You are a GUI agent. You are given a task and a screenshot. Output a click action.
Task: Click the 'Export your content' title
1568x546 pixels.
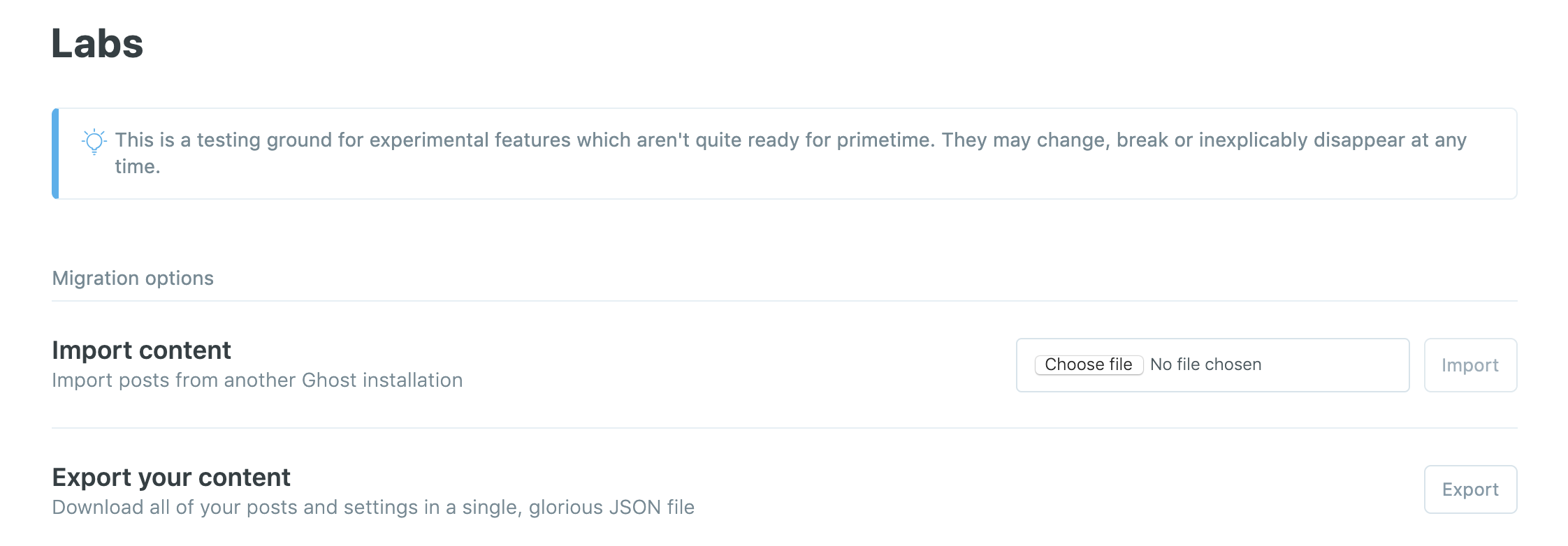click(x=171, y=477)
